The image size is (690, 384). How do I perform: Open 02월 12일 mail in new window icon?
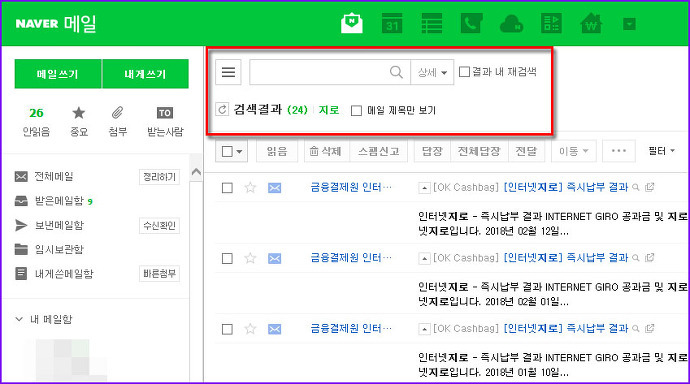(650, 187)
